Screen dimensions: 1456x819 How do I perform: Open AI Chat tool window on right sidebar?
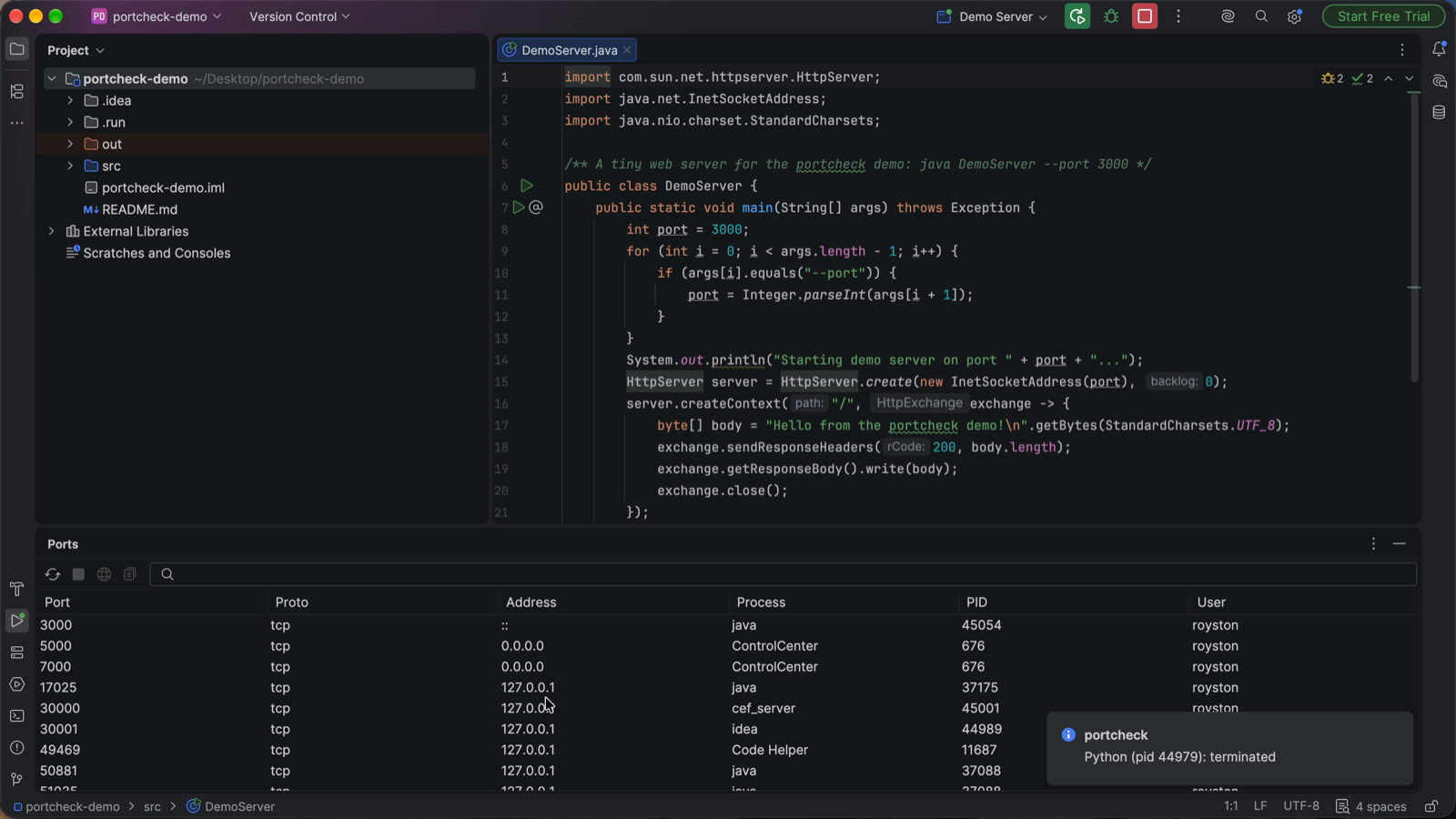click(1439, 81)
